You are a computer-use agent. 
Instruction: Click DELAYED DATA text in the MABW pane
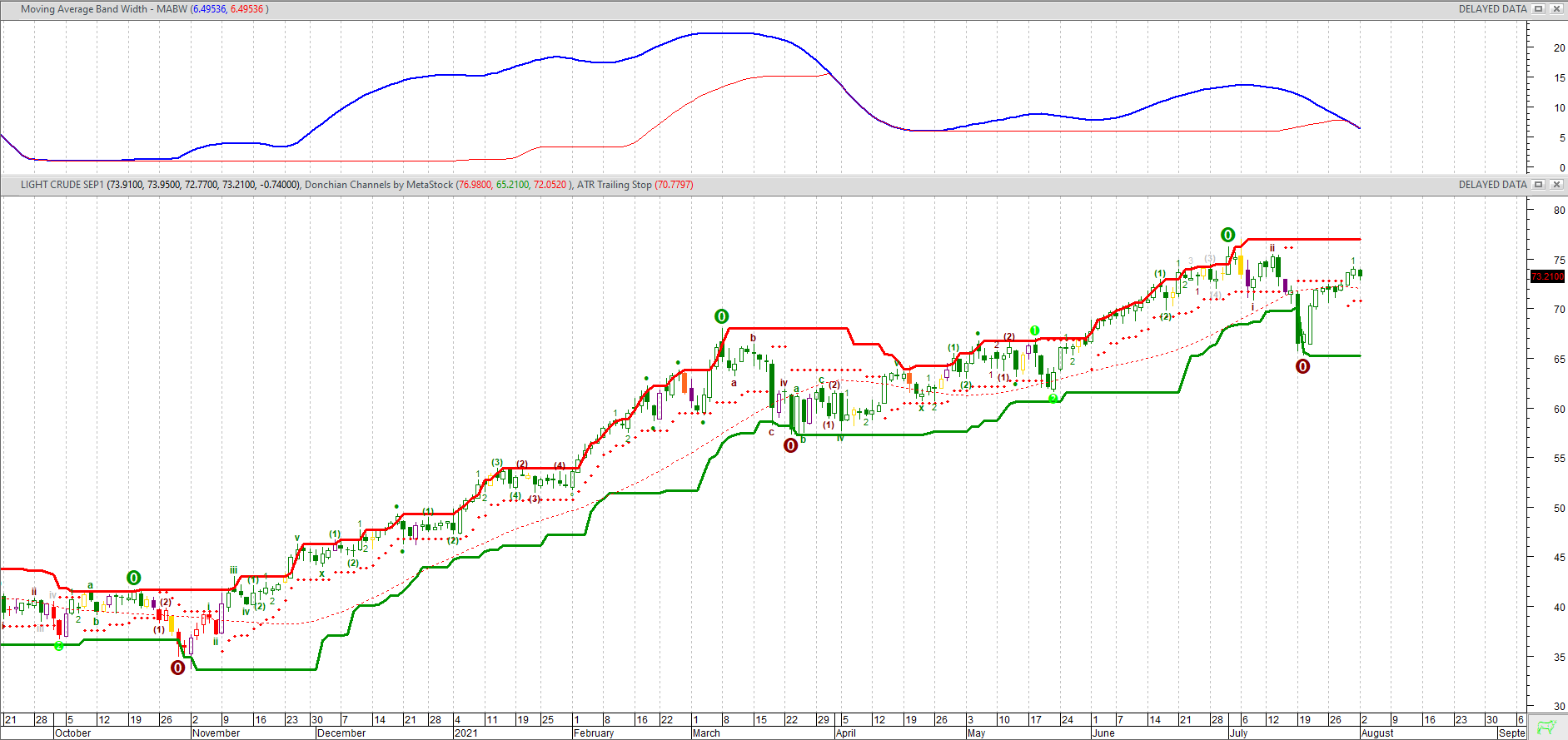[1492, 9]
